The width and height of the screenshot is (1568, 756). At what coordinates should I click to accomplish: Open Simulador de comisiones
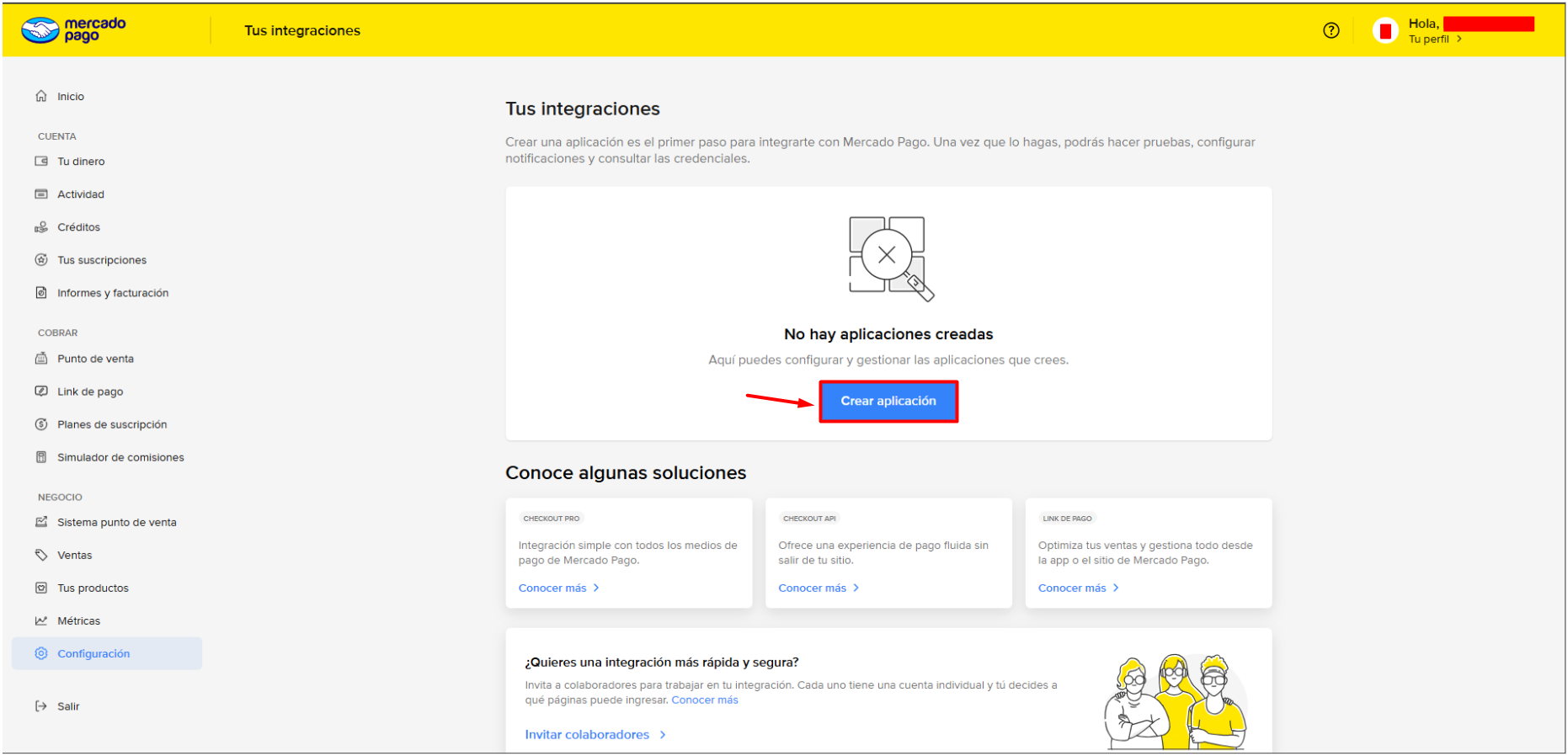coord(120,457)
